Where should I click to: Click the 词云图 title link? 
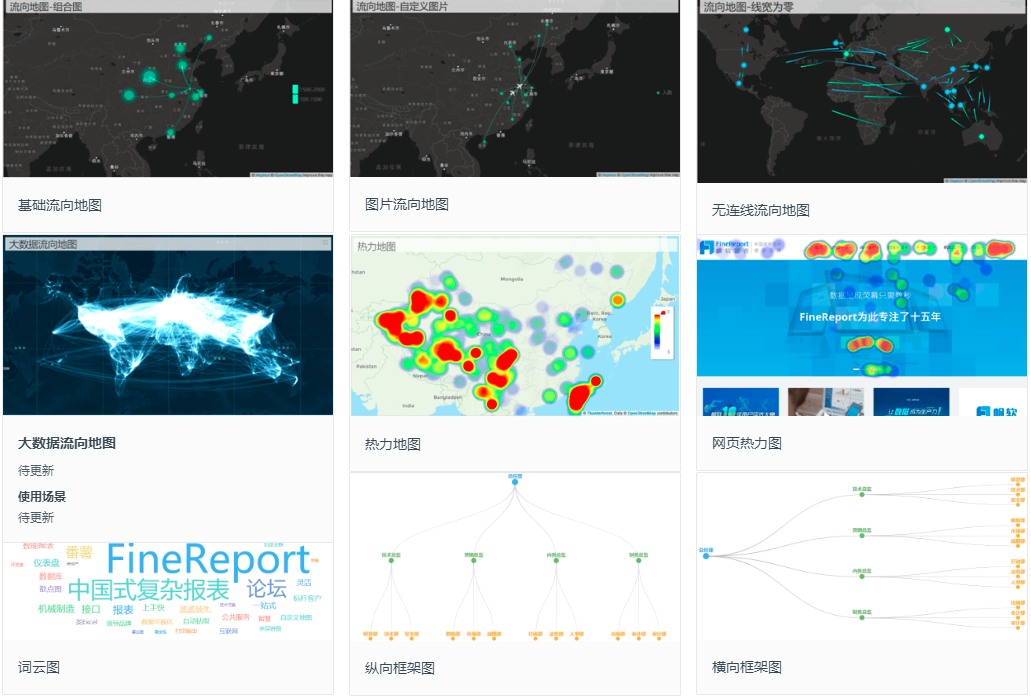pos(39,667)
